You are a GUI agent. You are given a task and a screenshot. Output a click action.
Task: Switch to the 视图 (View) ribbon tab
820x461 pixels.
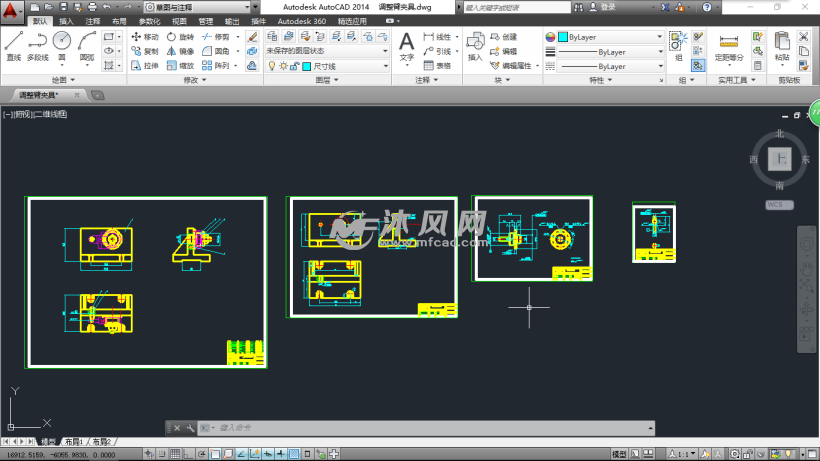(179, 21)
